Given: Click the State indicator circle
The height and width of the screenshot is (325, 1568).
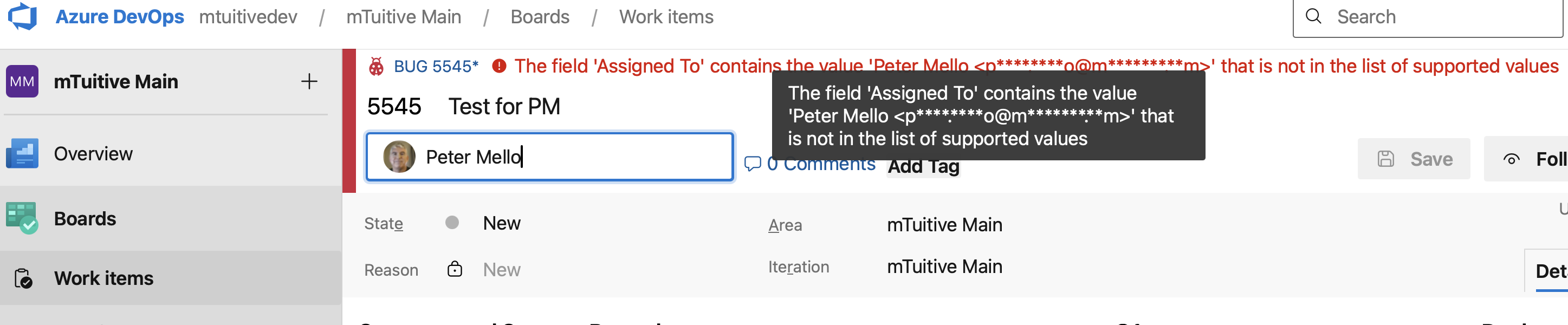Looking at the screenshot, I should 452,223.
